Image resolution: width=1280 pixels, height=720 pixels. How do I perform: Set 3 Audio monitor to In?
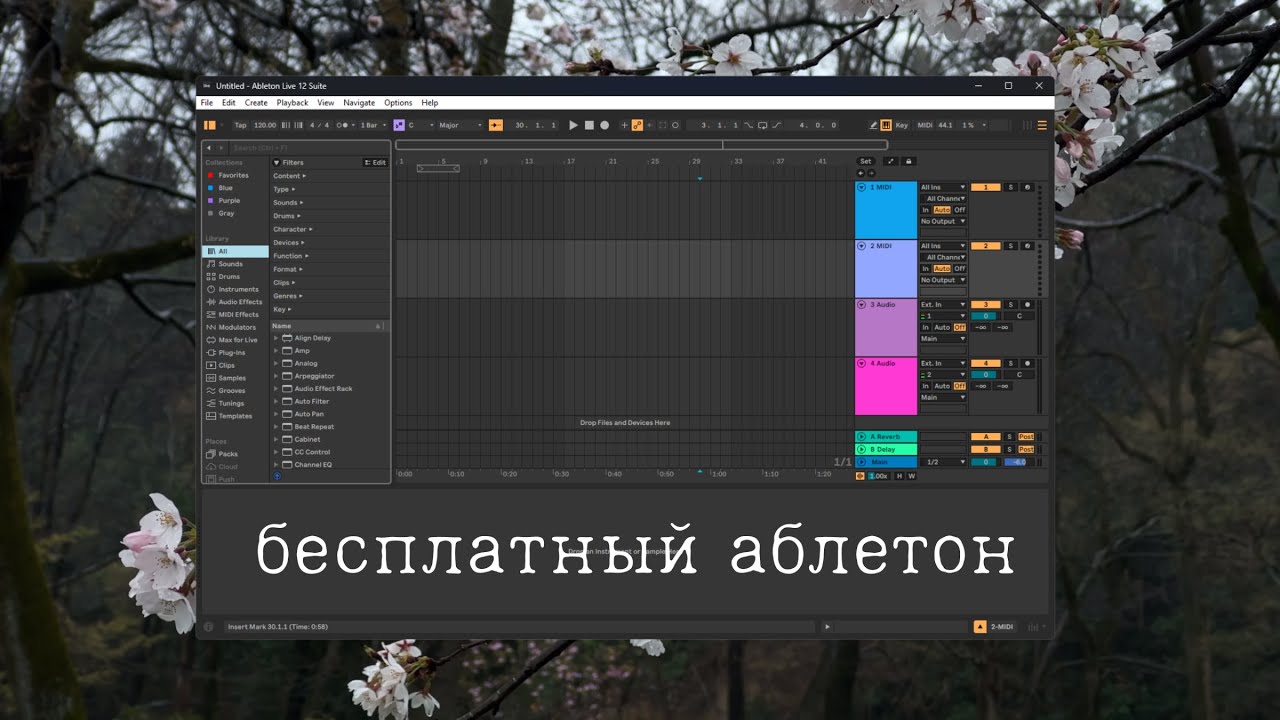pyautogui.click(x=926, y=327)
